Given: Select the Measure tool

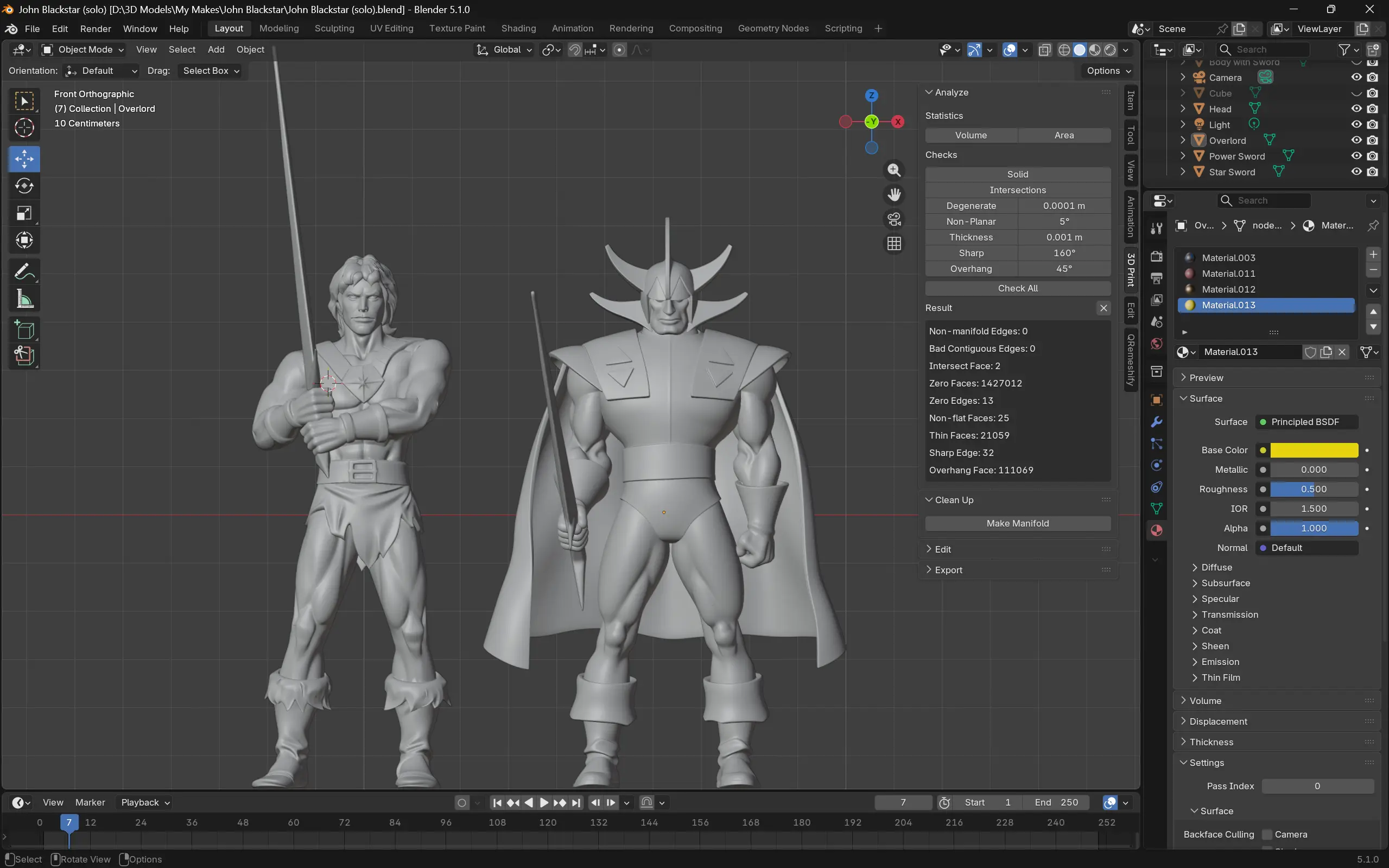Looking at the screenshot, I should [24, 299].
